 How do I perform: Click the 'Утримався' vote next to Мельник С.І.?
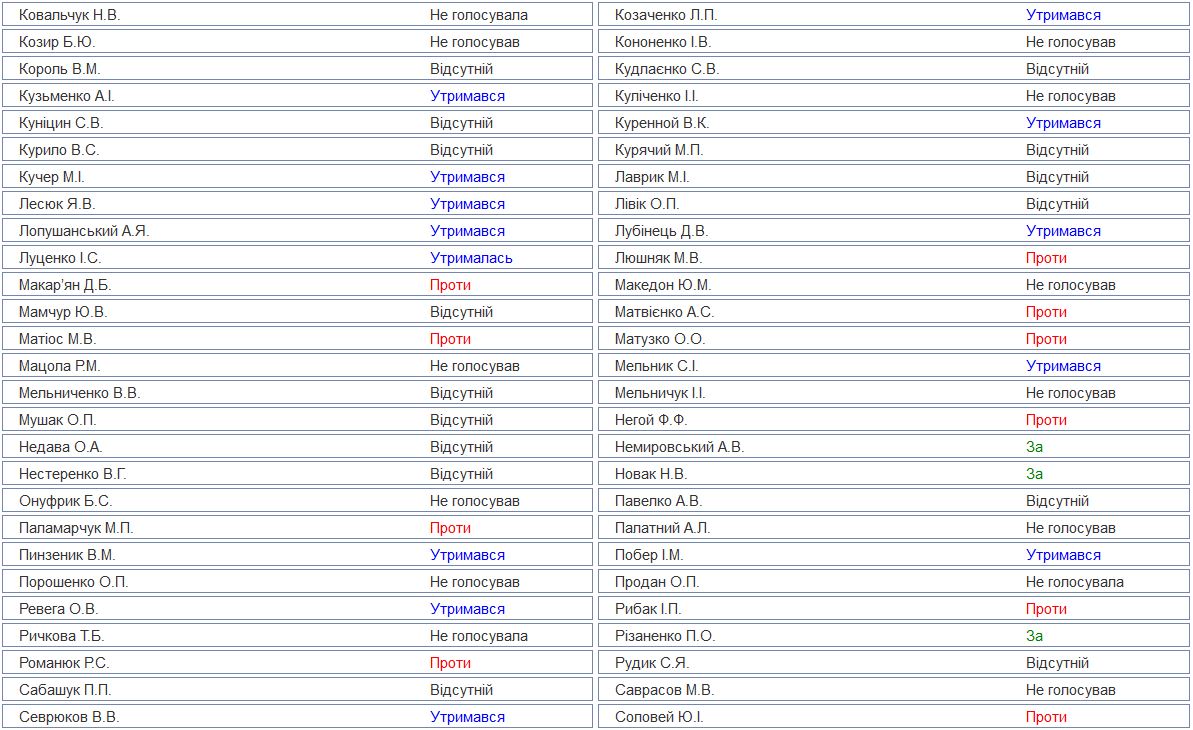point(1063,366)
